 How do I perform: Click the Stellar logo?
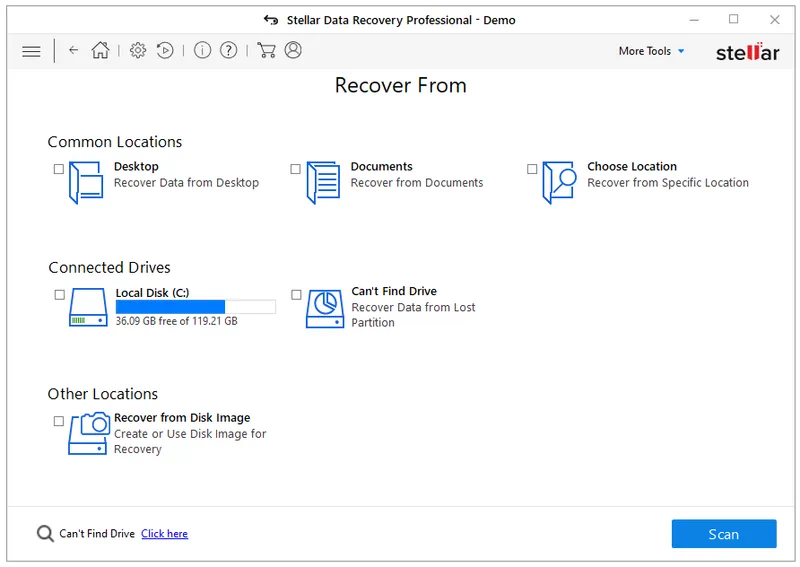(x=747, y=52)
